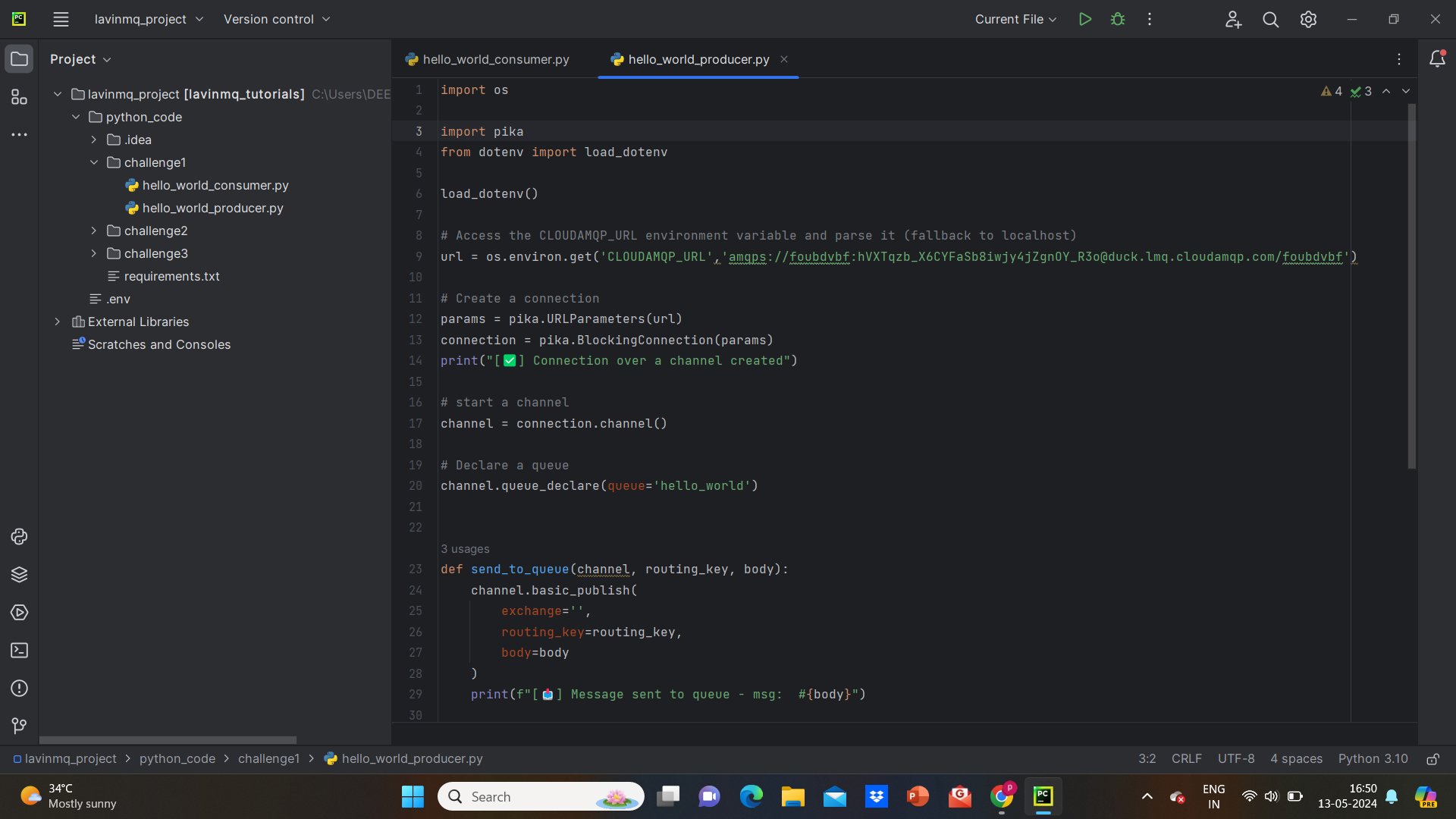Run the current file with green play button
This screenshot has height=819, width=1456.
click(1085, 19)
